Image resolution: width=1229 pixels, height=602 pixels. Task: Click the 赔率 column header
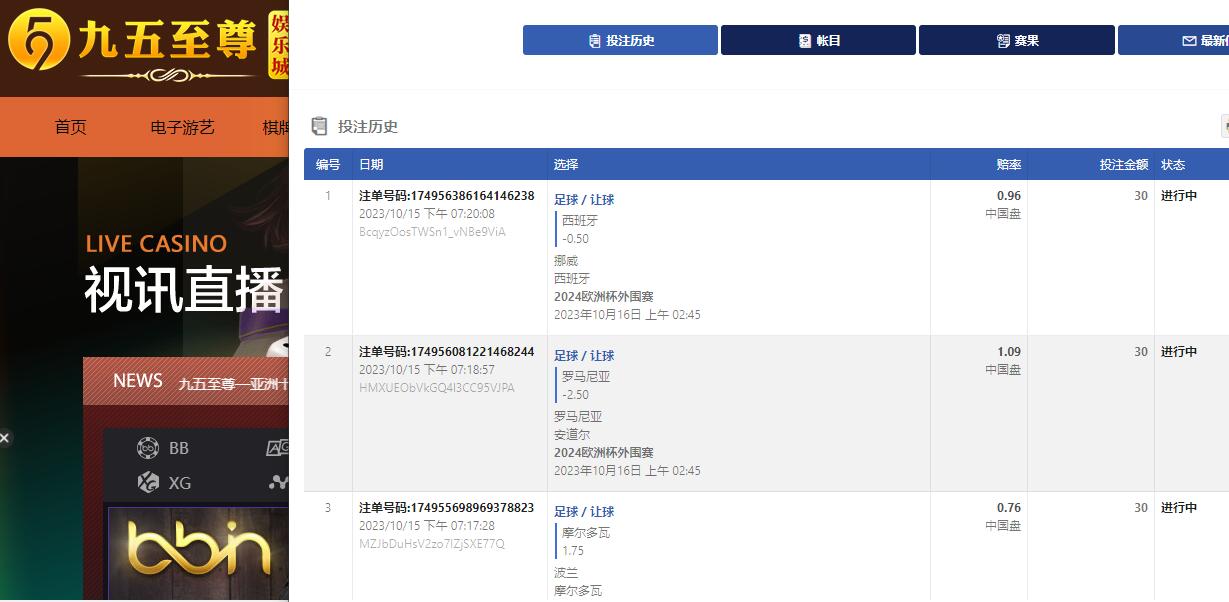pyautogui.click(x=1008, y=165)
